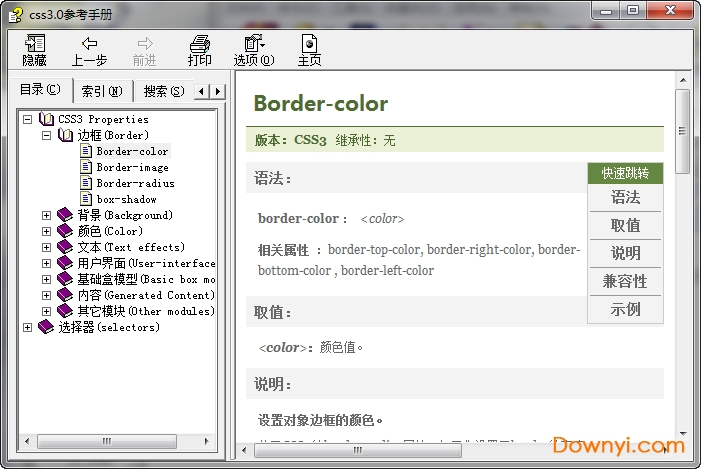This screenshot has height=469, width=701.
Task: Open the 选项(O) options icon
Action: click(x=254, y=43)
